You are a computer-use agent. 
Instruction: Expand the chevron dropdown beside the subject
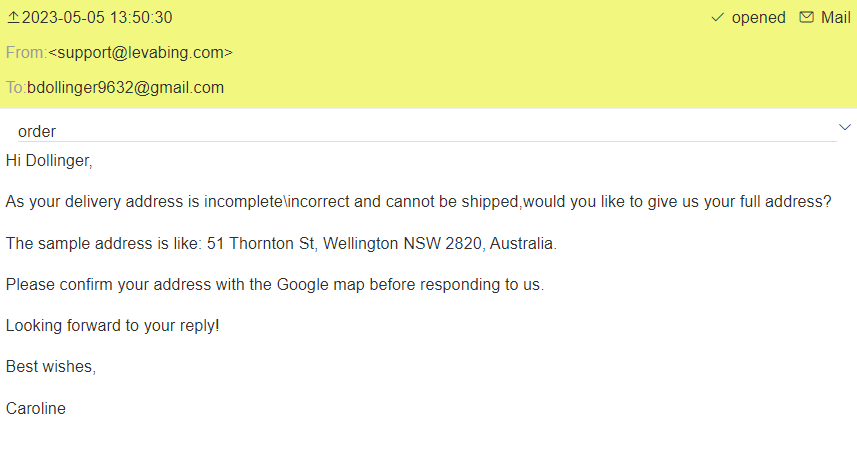[x=844, y=127]
